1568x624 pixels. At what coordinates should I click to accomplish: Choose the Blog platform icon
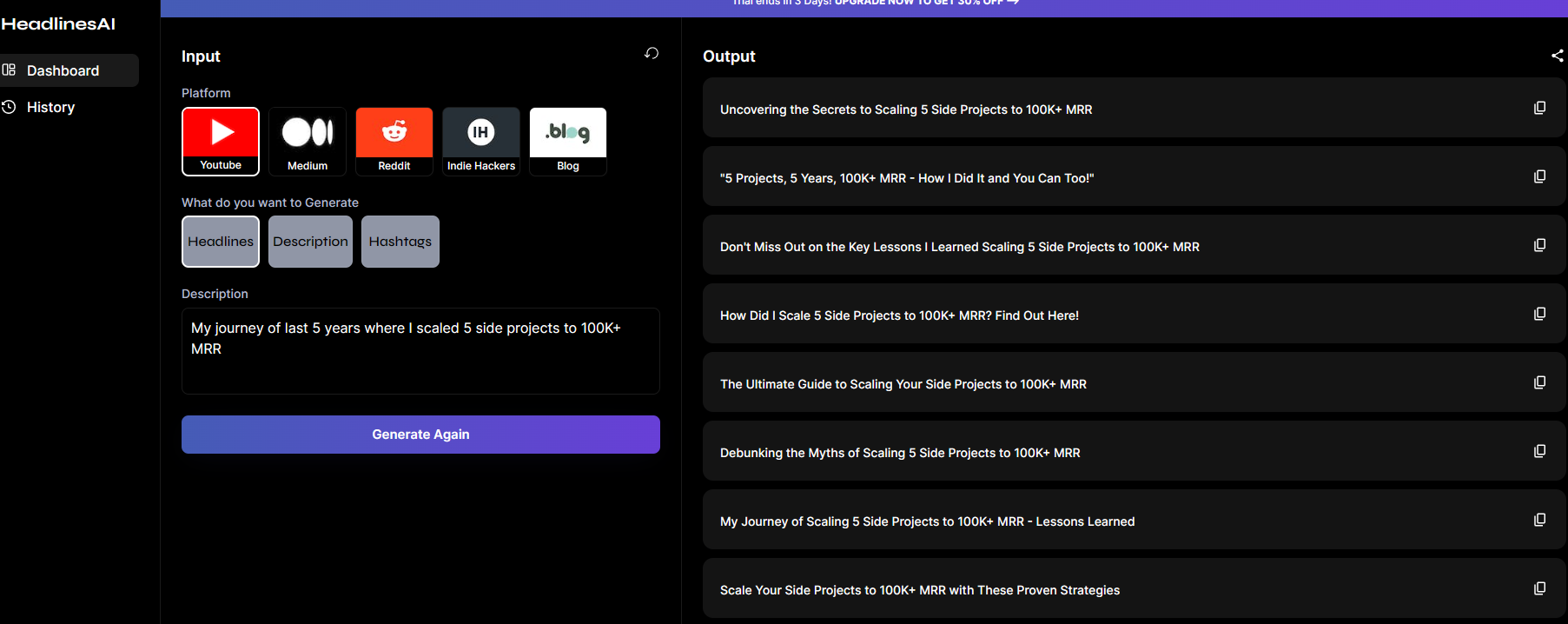click(568, 141)
